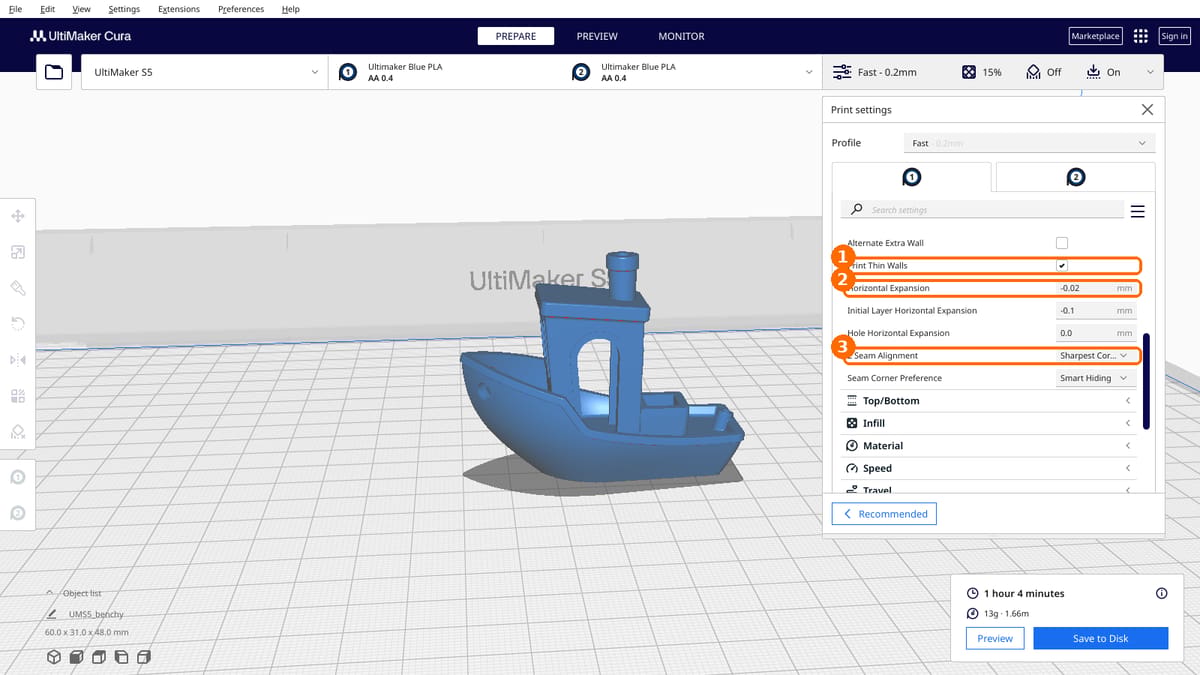Screen dimensions: 1200x675
Task: Open the application switcher grid icon
Action: (x=1141, y=36)
